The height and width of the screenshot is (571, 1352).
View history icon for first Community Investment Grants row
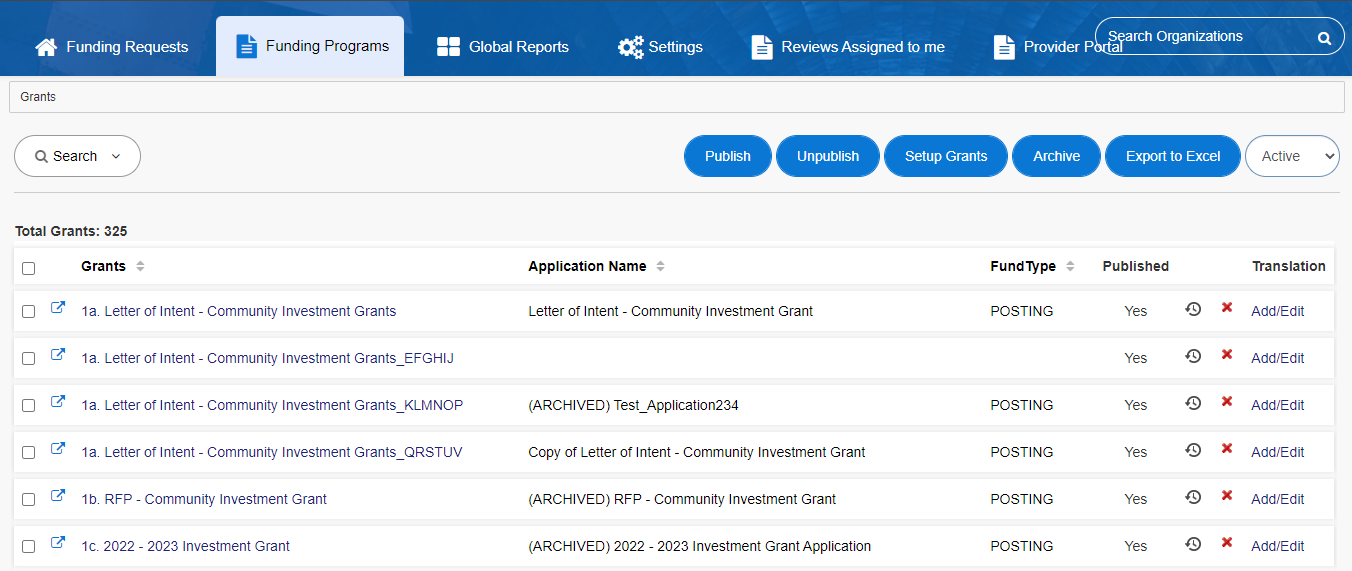coord(1193,310)
